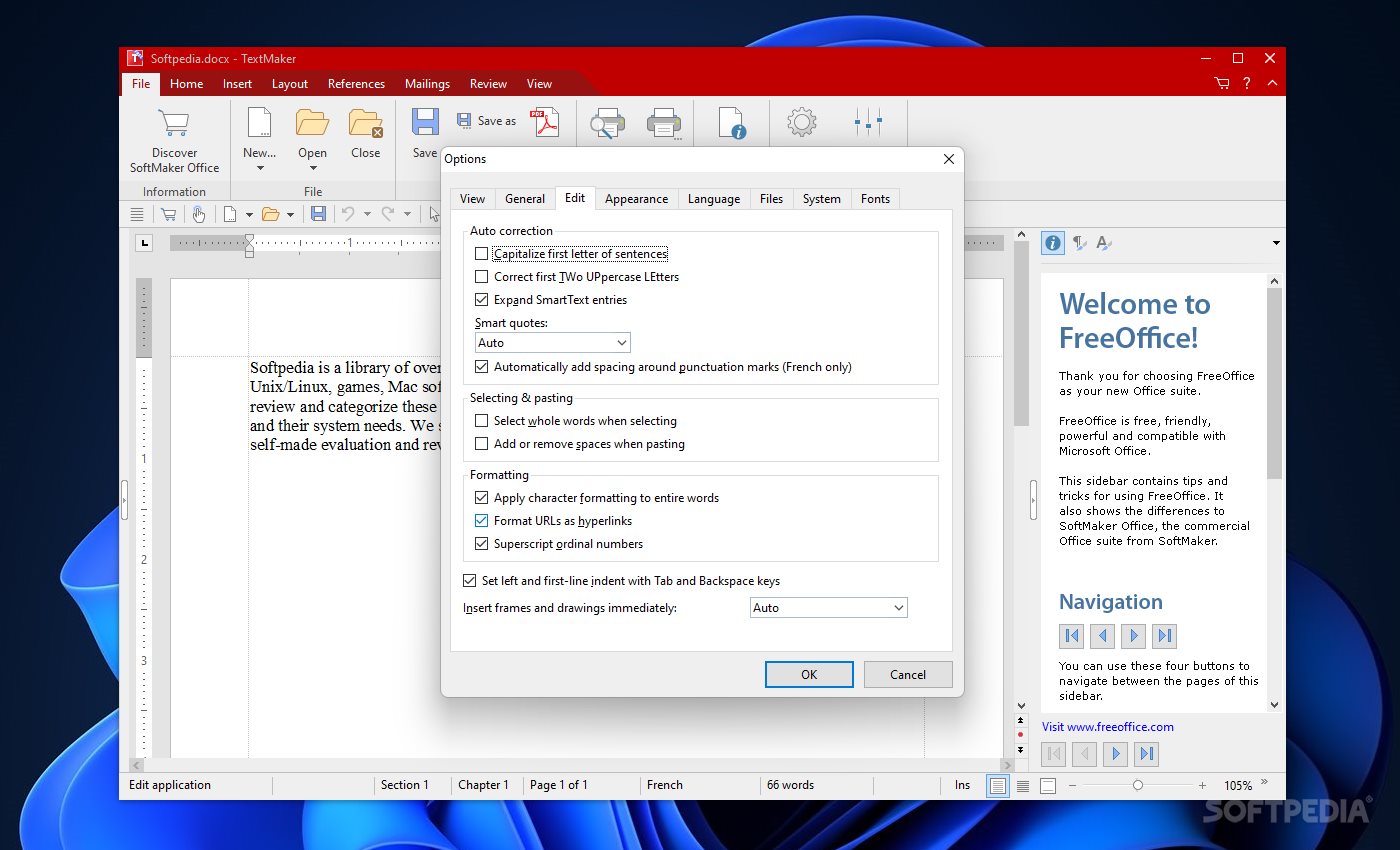Click the large Save floppy disk ribbon icon

425,123
